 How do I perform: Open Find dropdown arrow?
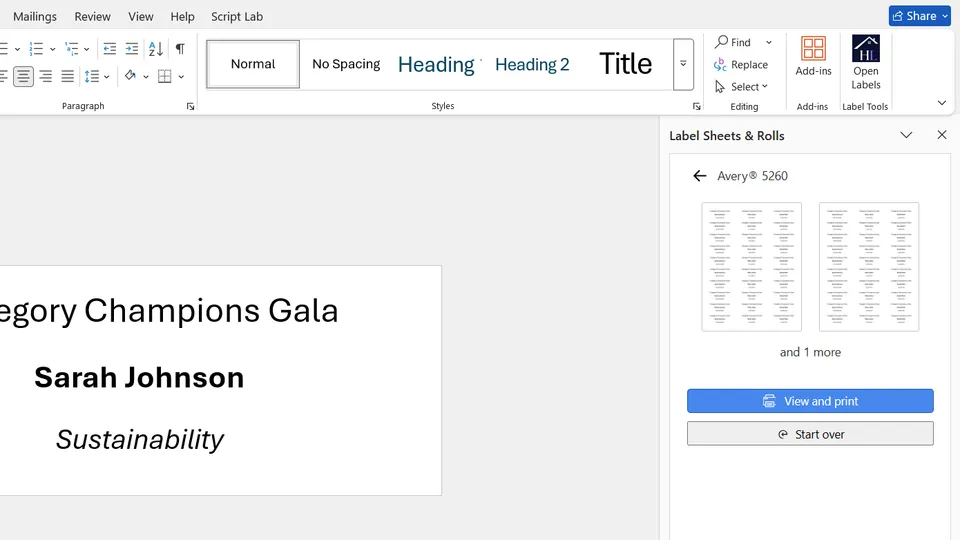point(769,42)
